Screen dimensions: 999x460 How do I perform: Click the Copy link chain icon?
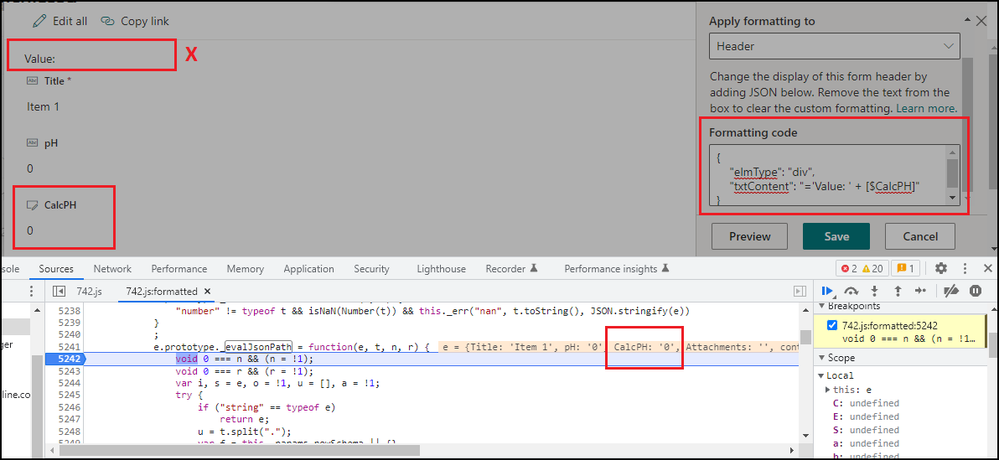coord(108,21)
